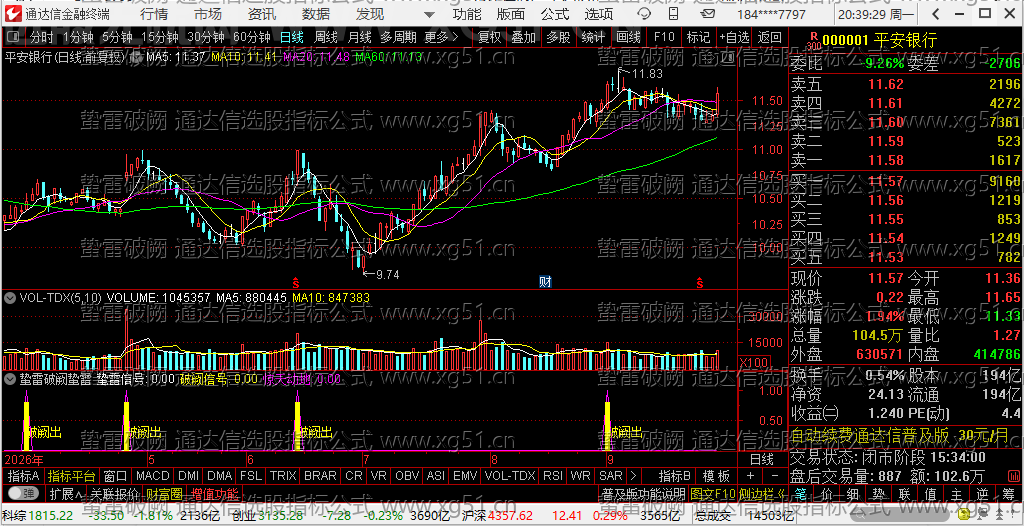Select the 60分钟 period
1024x526 pixels.
(x=251, y=37)
